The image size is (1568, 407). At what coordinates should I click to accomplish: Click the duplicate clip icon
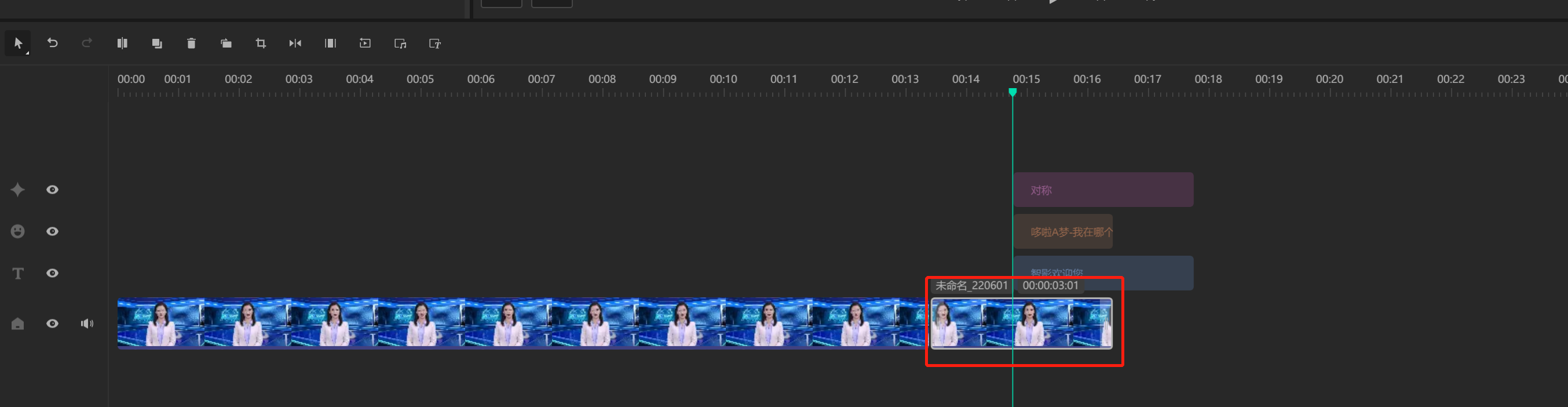coord(157,43)
